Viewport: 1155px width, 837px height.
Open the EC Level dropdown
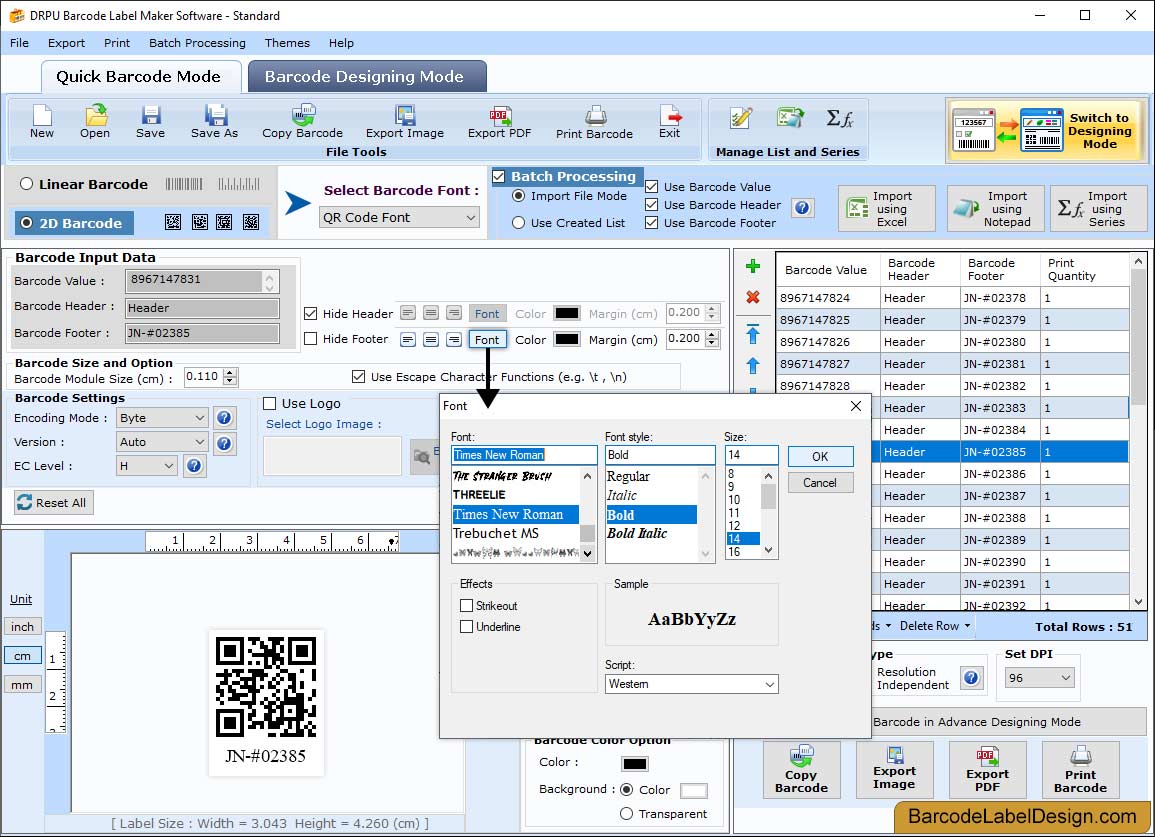click(147, 466)
